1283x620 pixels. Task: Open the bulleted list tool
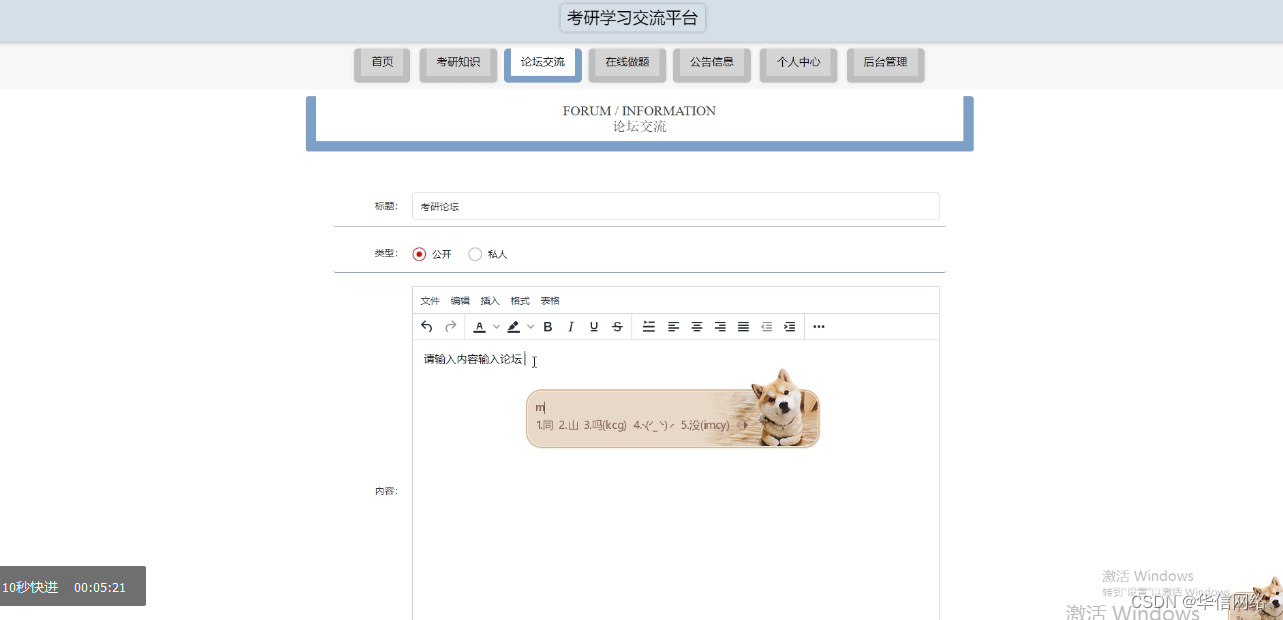click(x=648, y=326)
